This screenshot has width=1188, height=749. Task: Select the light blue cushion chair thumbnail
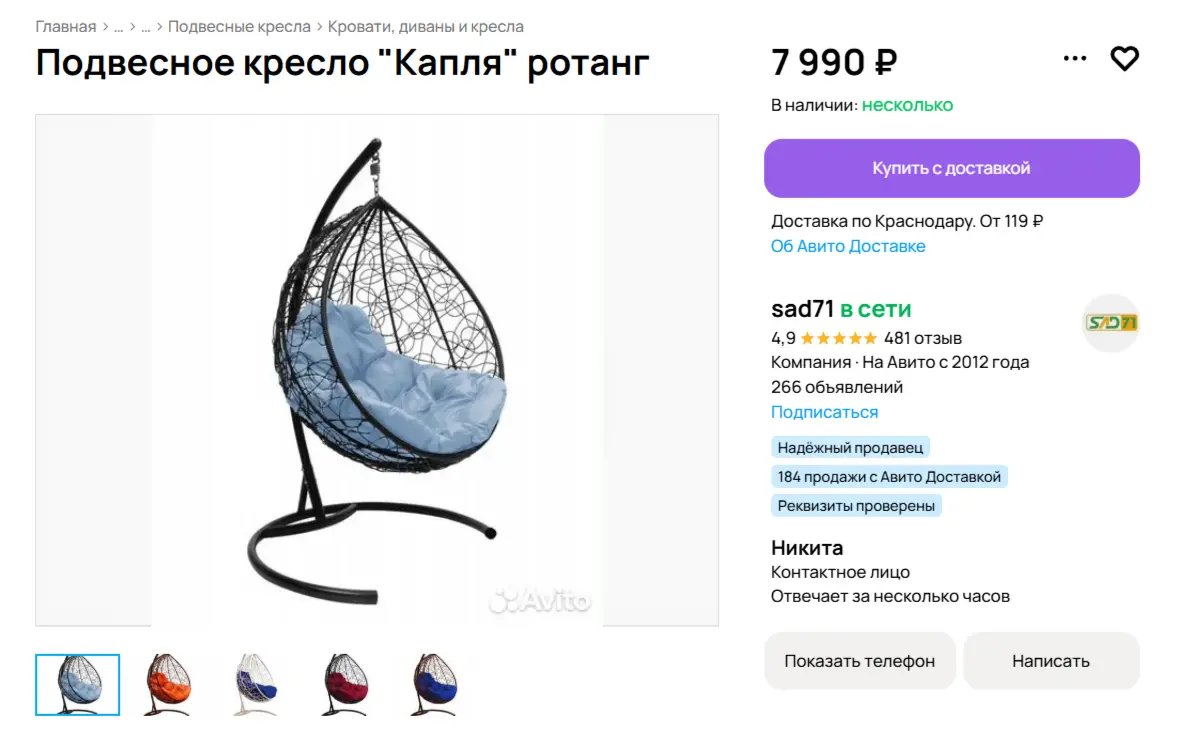pos(78,685)
